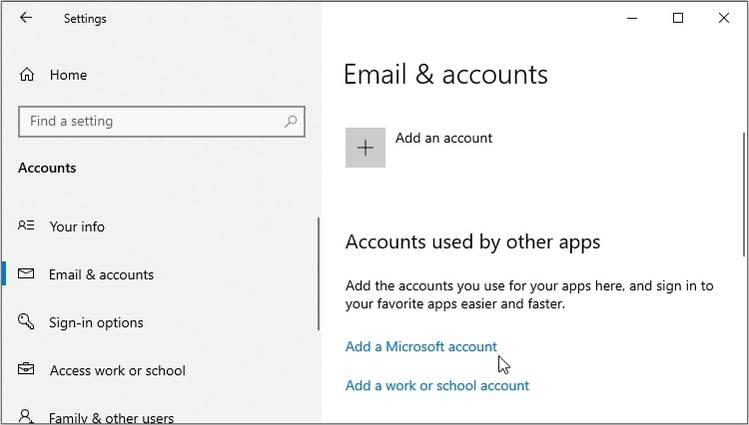The image size is (749, 425).
Task: Focus the Find a setting search box
Action: [150, 122]
